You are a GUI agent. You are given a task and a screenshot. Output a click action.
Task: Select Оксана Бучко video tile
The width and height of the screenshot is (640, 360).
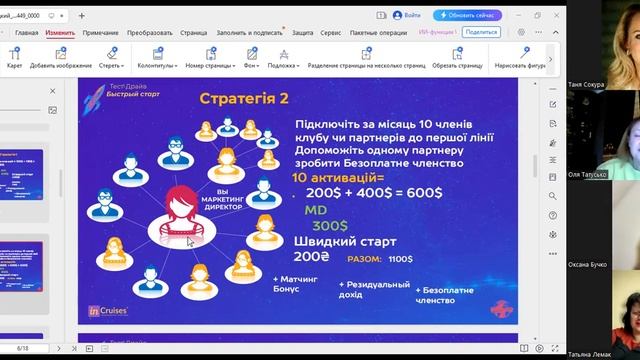click(x=603, y=224)
